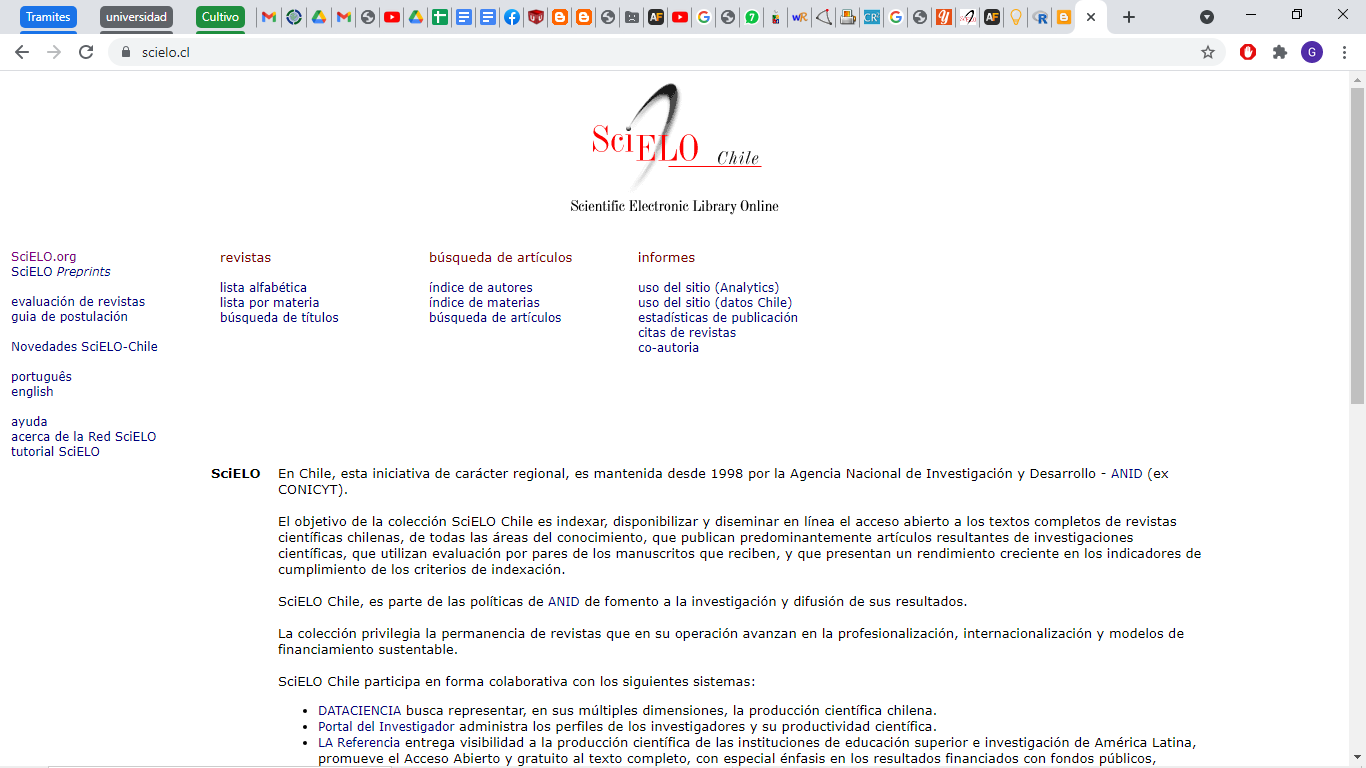This screenshot has height=768, width=1366.
Task: Open the Extensions puzzle-piece menu
Action: [1279, 52]
